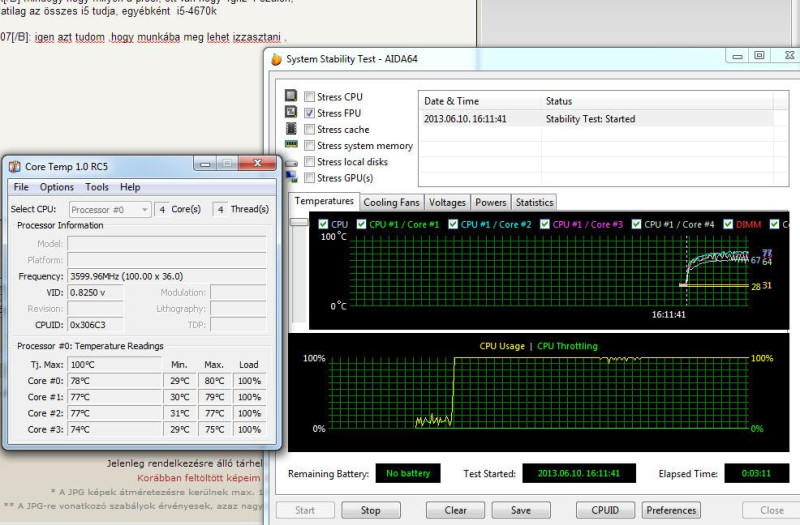Open Core Temp Options menu

(x=57, y=187)
